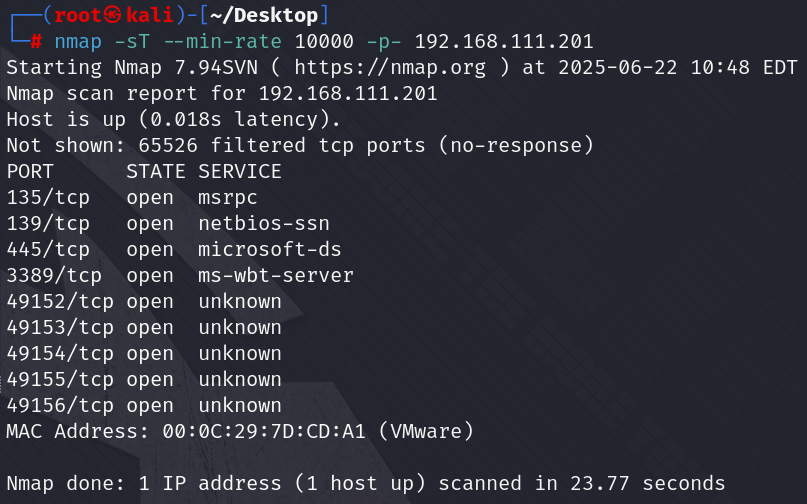This screenshot has width=807, height=504.
Task: Click the netbios-ssn service name
Action: pos(264,223)
